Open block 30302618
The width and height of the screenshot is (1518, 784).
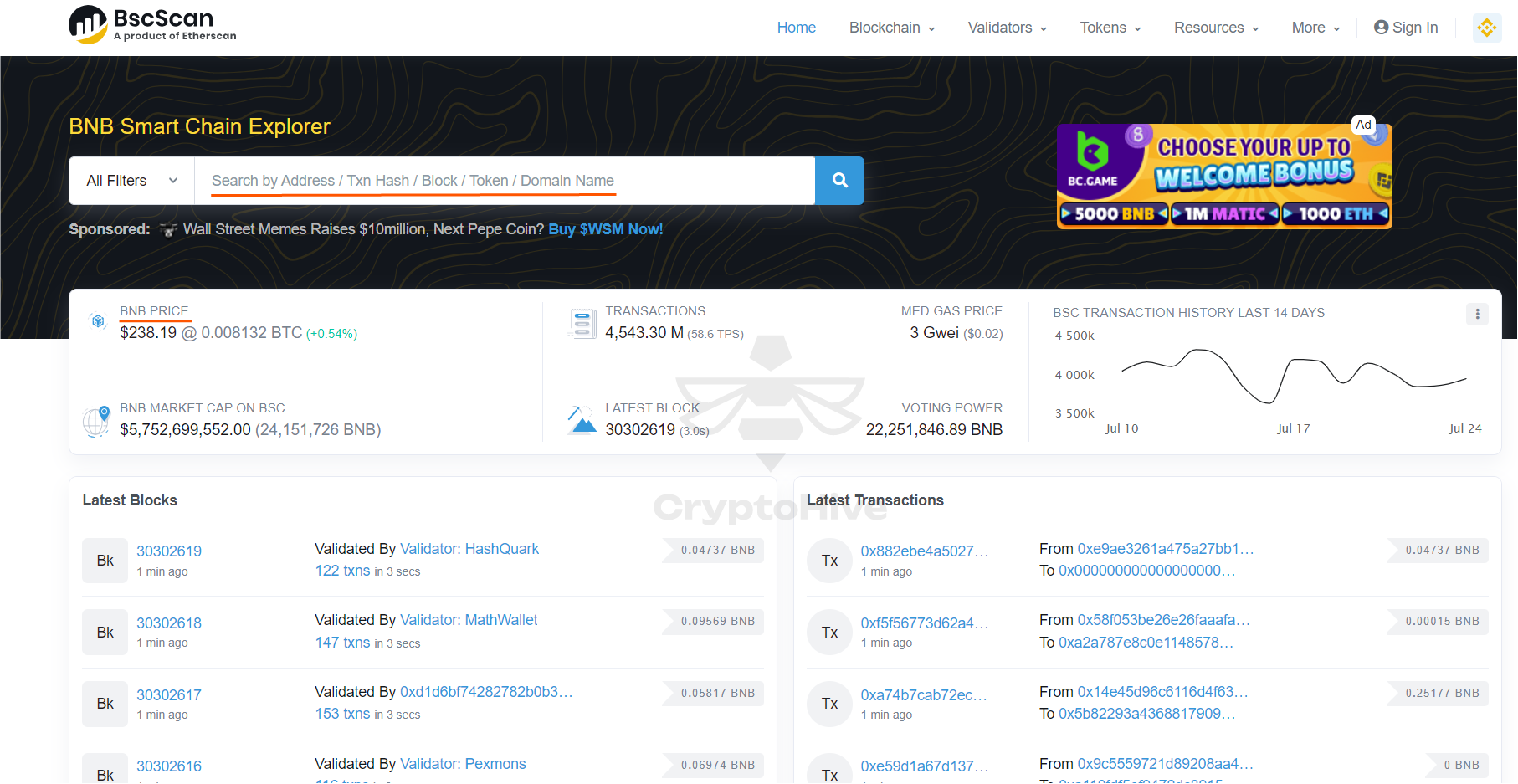click(169, 623)
